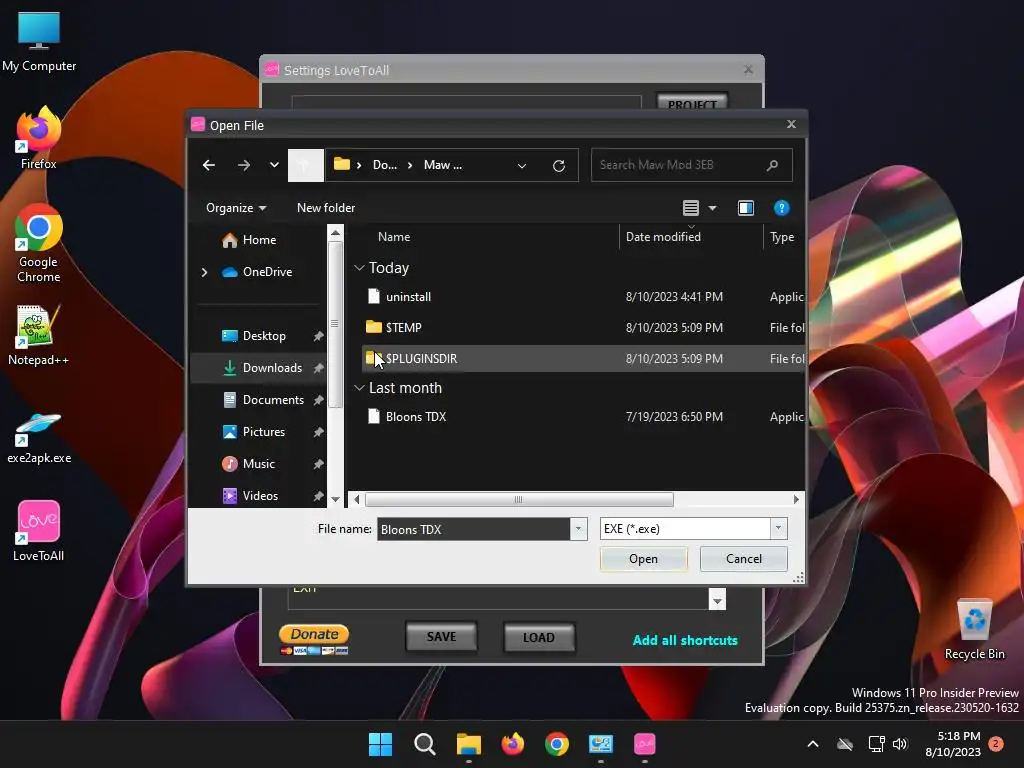
Task: Open EXE (*.exe) file type dropdown
Action: 694,529
